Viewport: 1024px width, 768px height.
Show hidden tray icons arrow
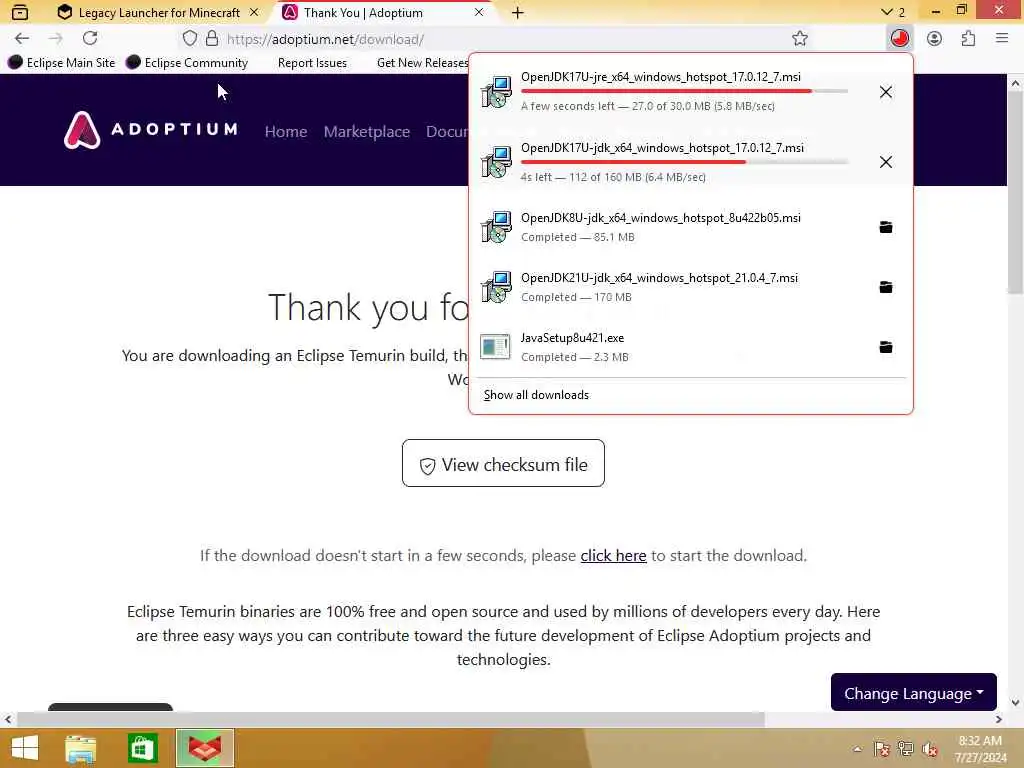[857, 749]
